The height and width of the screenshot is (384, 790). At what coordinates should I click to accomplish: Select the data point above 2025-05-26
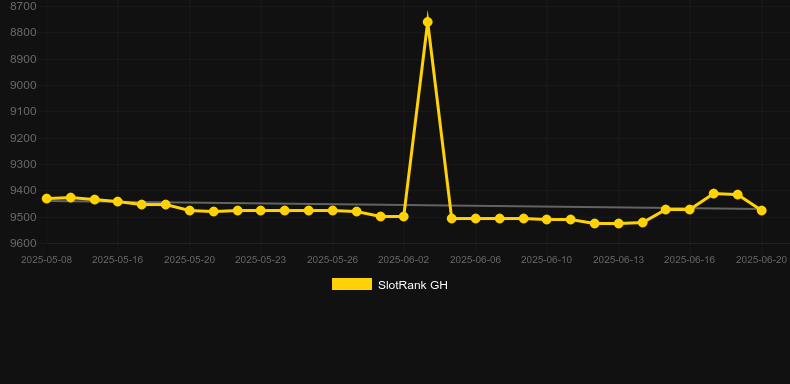[x=333, y=210]
